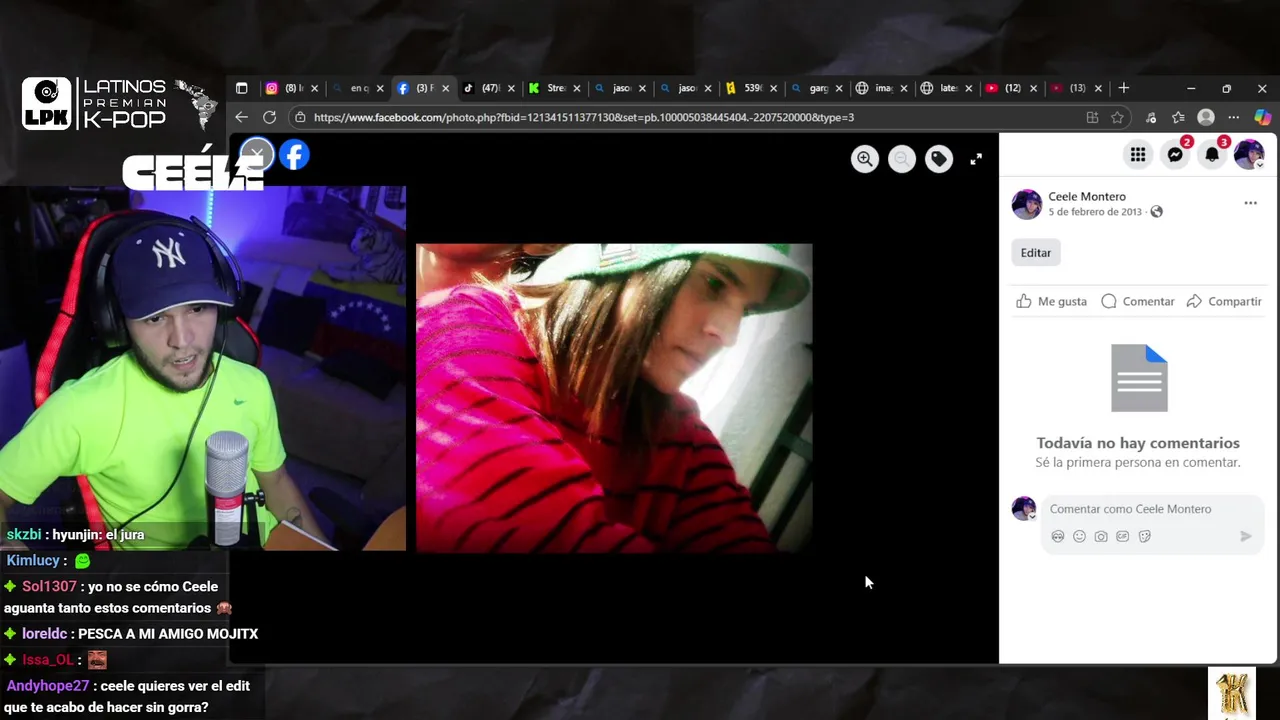Click 'Todavía no hay comentarios' text
The width and height of the screenshot is (1280, 720).
click(1138, 443)
